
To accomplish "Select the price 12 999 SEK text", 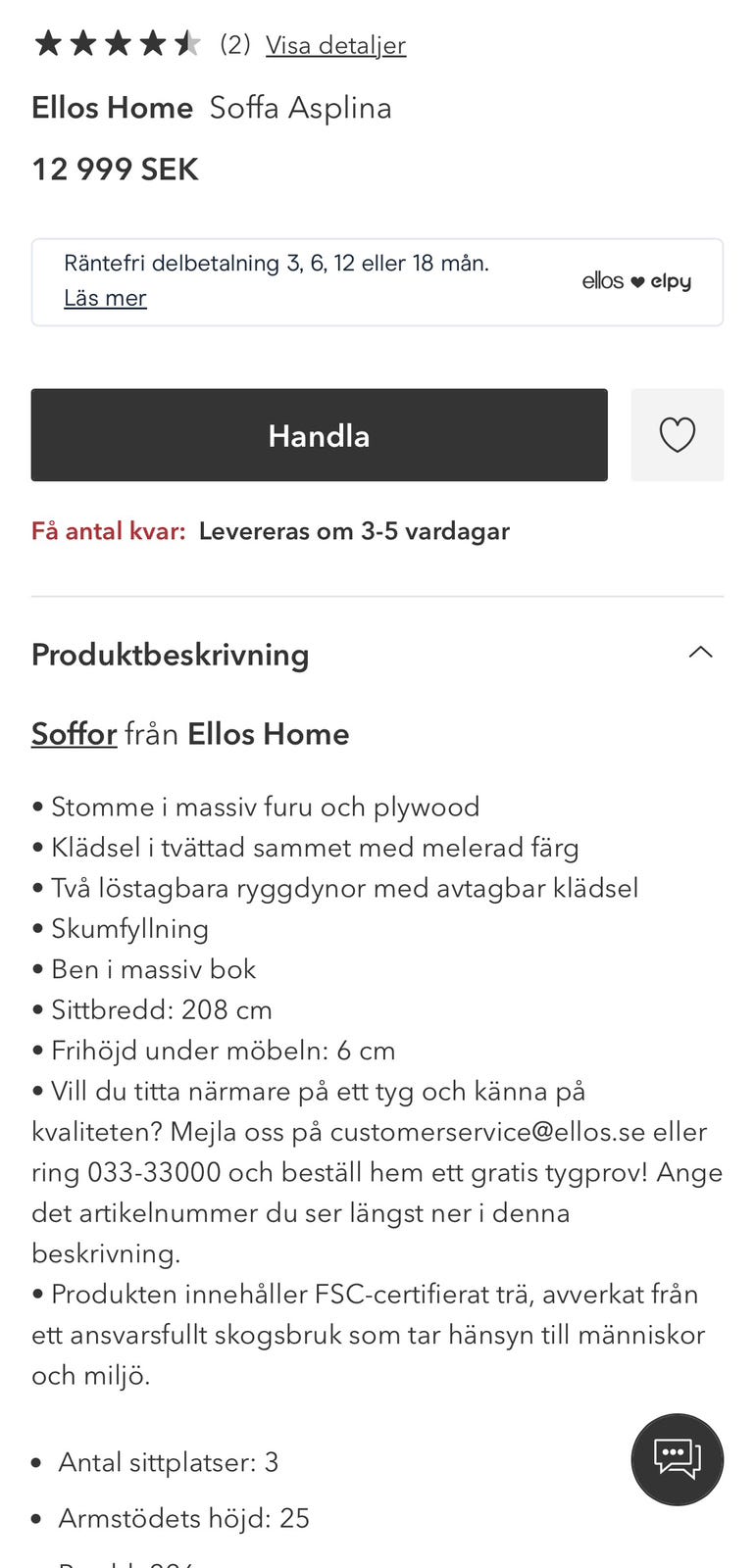I will pos(115,169).
